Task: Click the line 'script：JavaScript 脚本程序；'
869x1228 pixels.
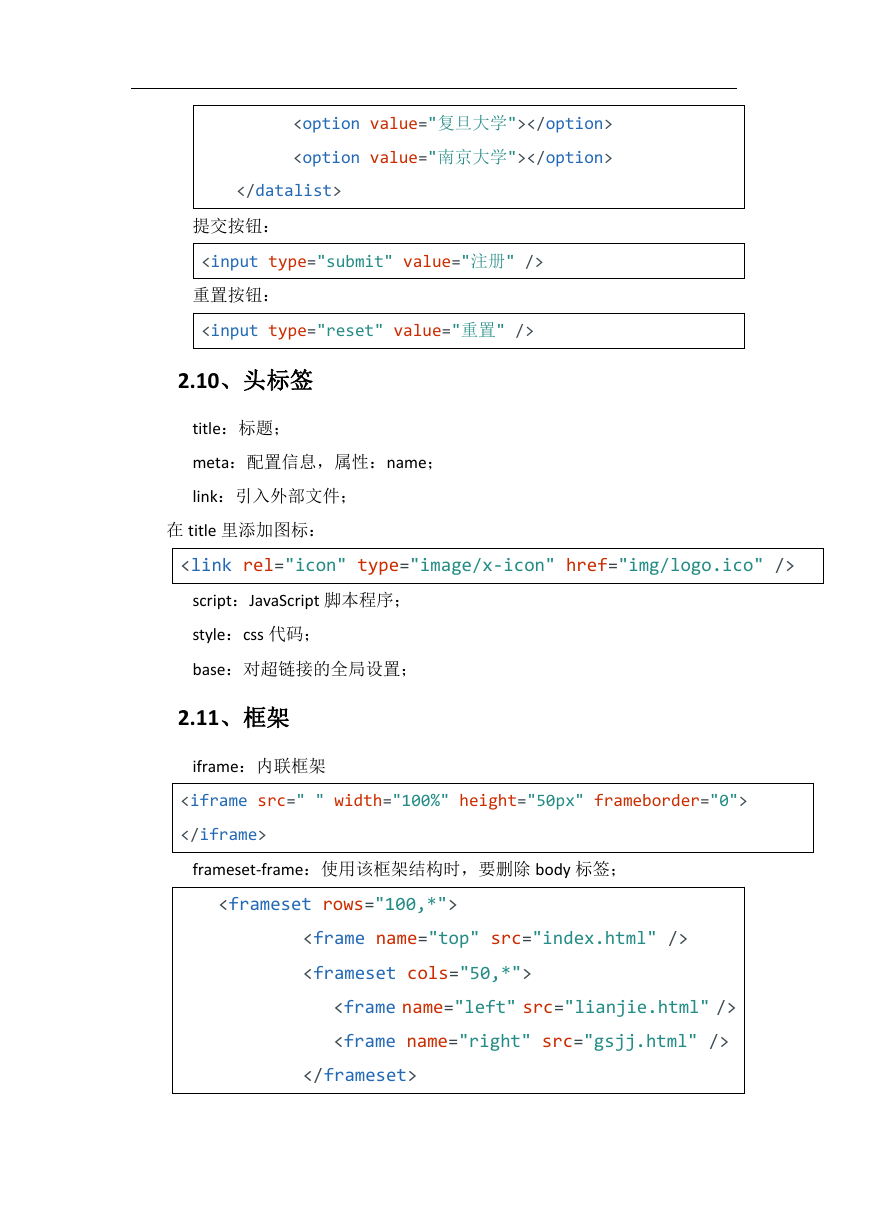Action: pos(297,602)
